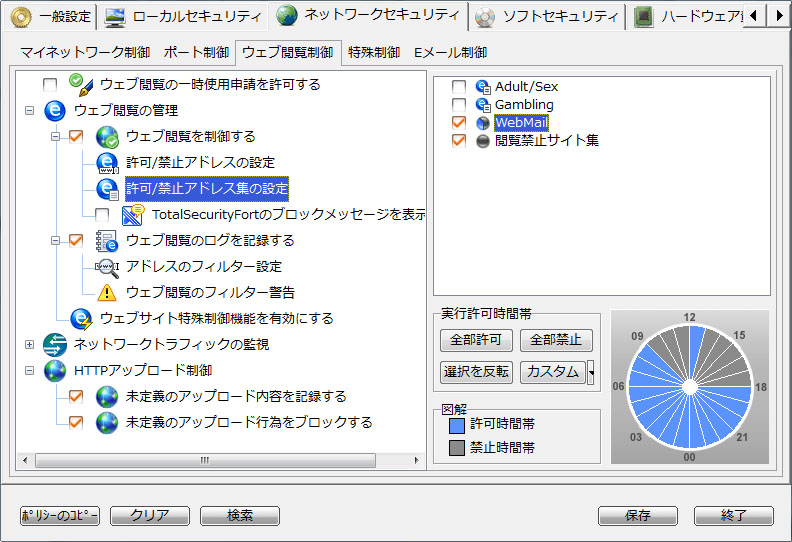Click the arrows icon for ネットワークトラフィックの監視
This screenshot has width=792, height=542.
coord(55,344)
